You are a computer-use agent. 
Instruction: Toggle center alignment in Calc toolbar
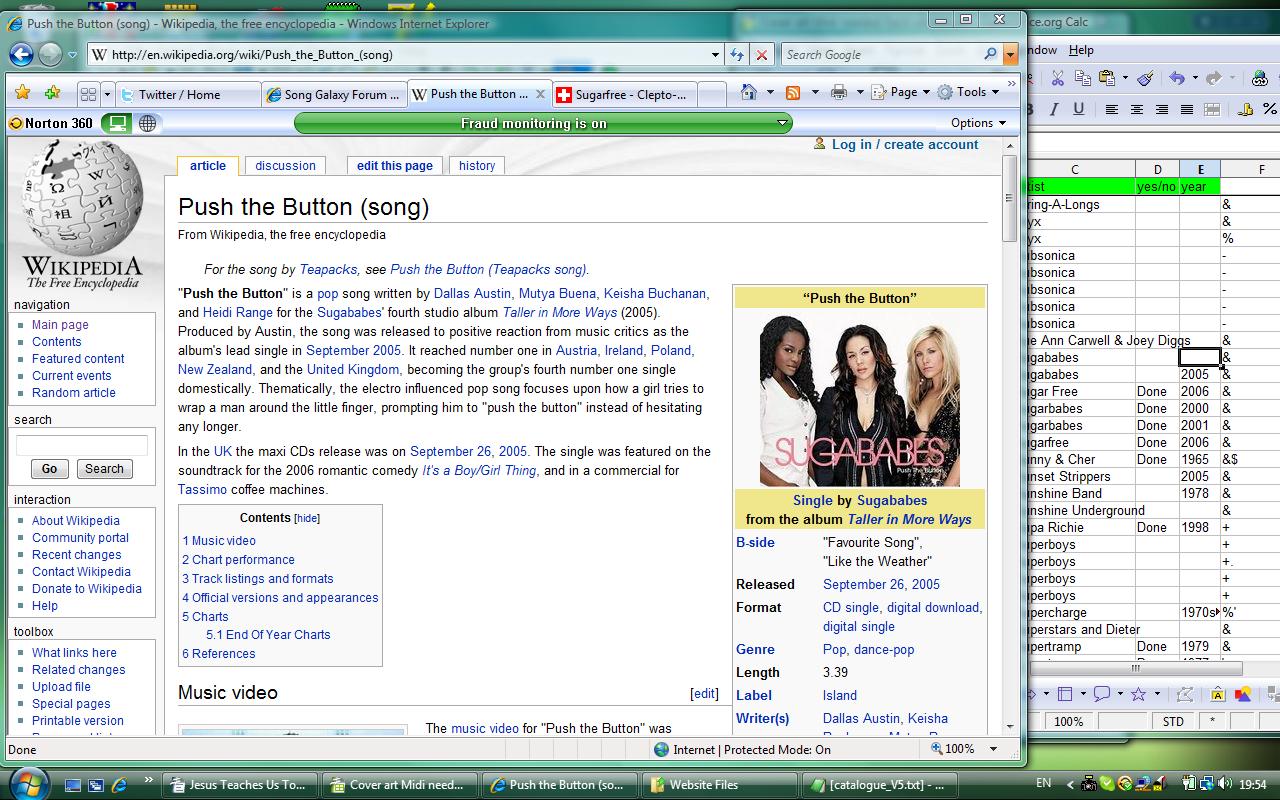pos(1137,109)
